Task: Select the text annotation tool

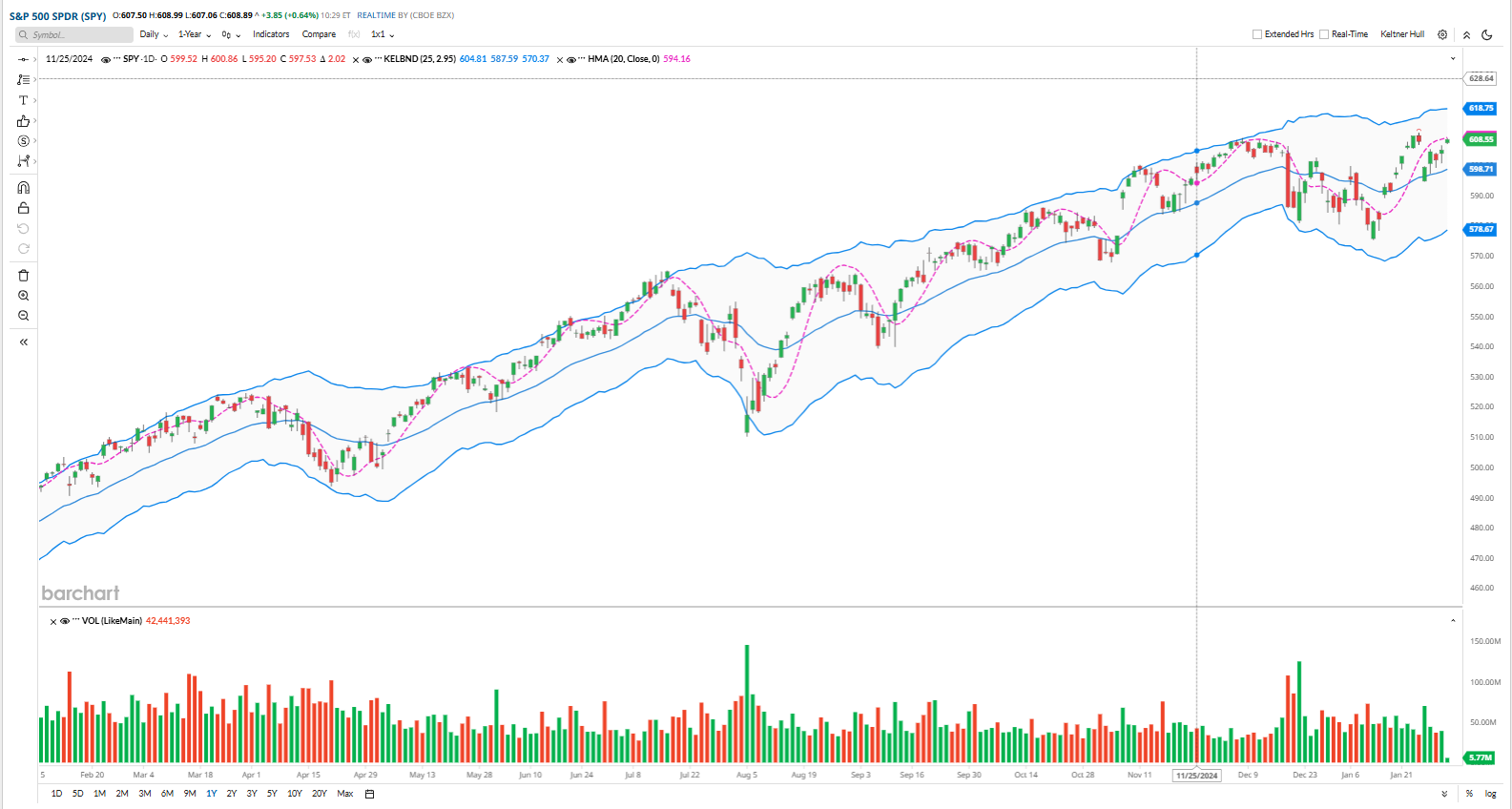Action: point(23,100)
